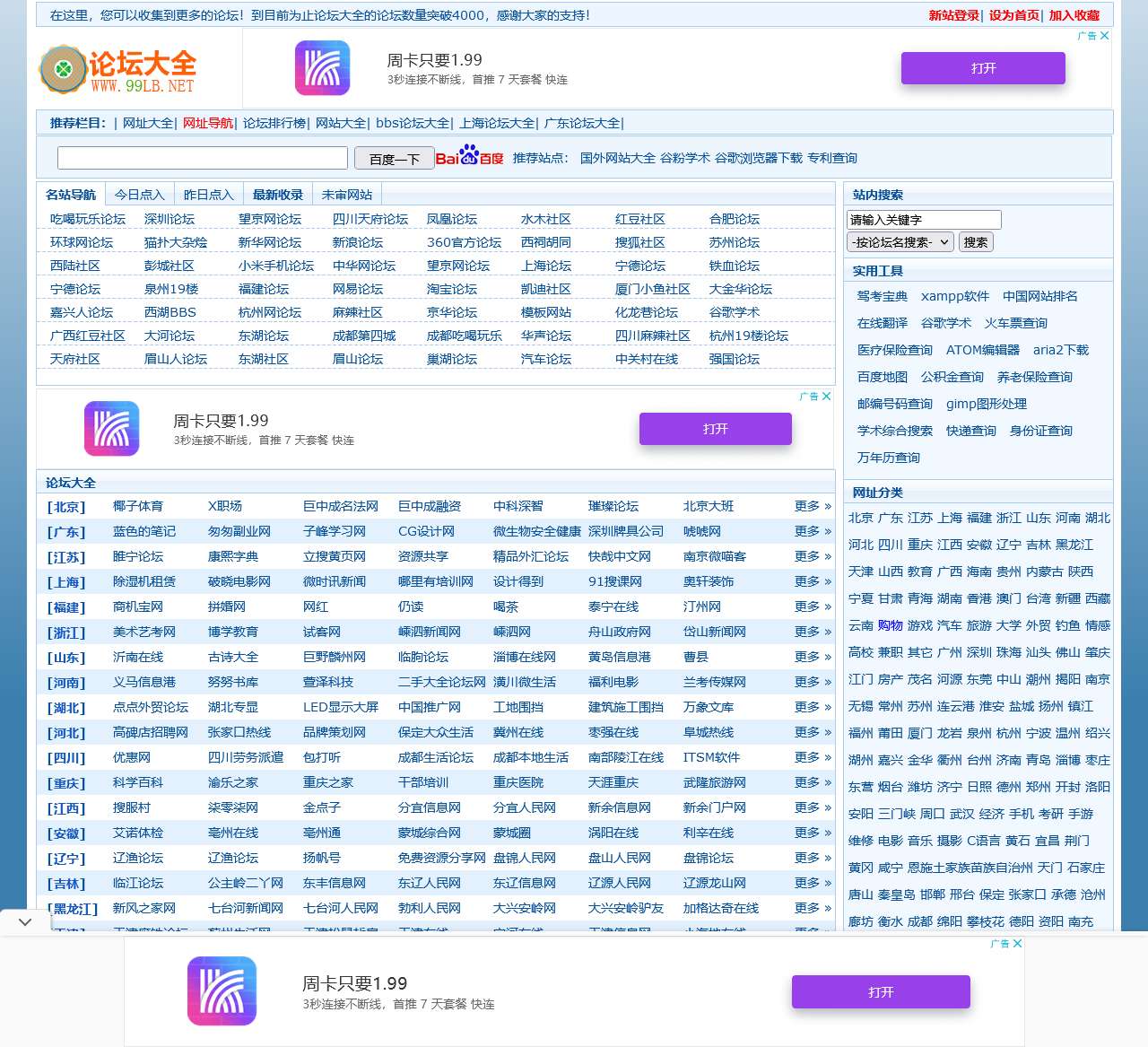Click the middle ad's app icon
Viewport: 1148px width, 1047px height.
[111, 429]
